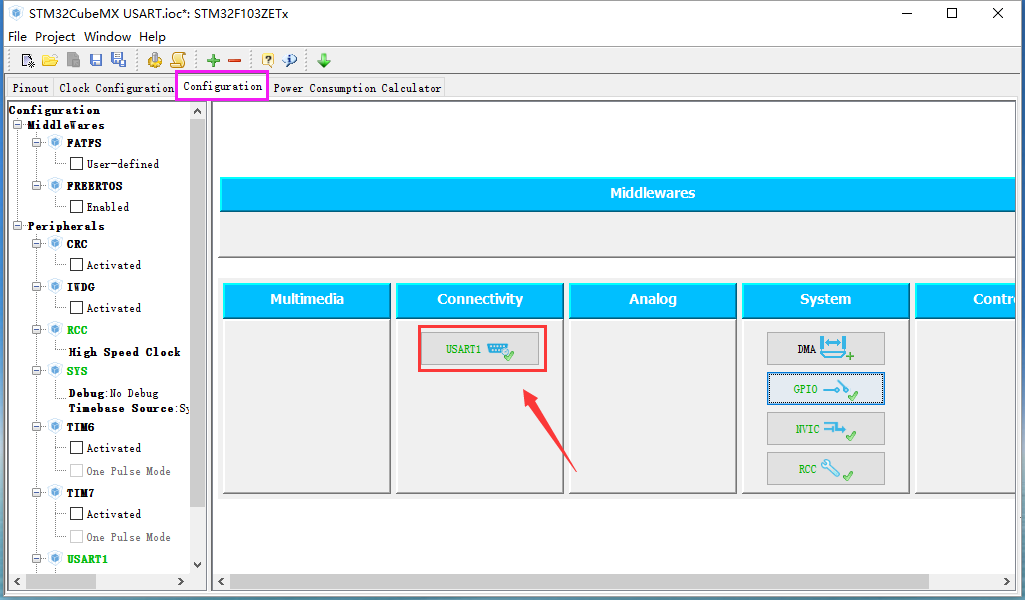Select the Configuration tab
1025x600 pixels.
222,86
